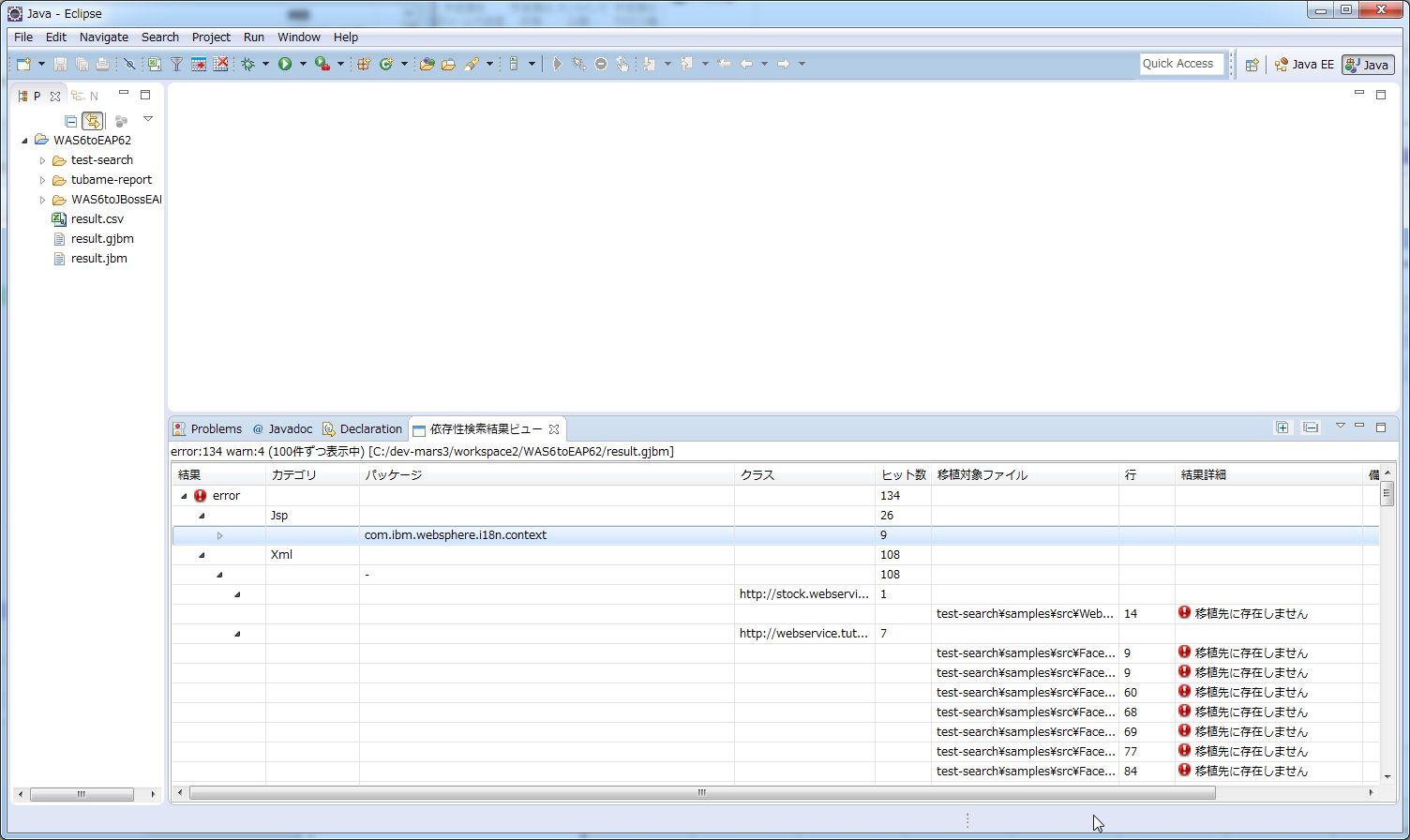1410x840 pixels.
Task: Click the row with line number 14
Action: [x=774, y=614]
